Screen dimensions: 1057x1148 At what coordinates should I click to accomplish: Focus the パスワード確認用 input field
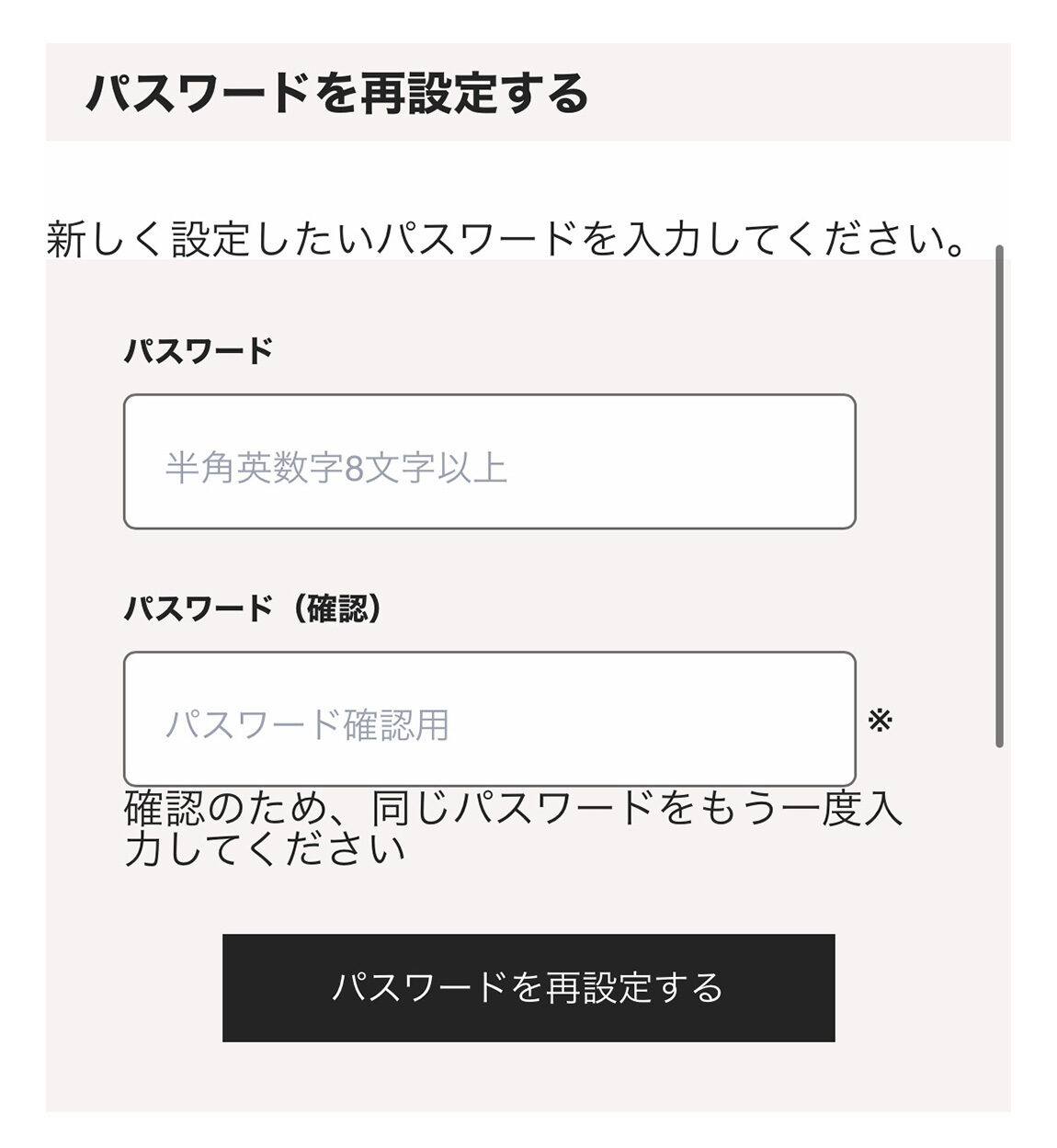coord(489,719)
